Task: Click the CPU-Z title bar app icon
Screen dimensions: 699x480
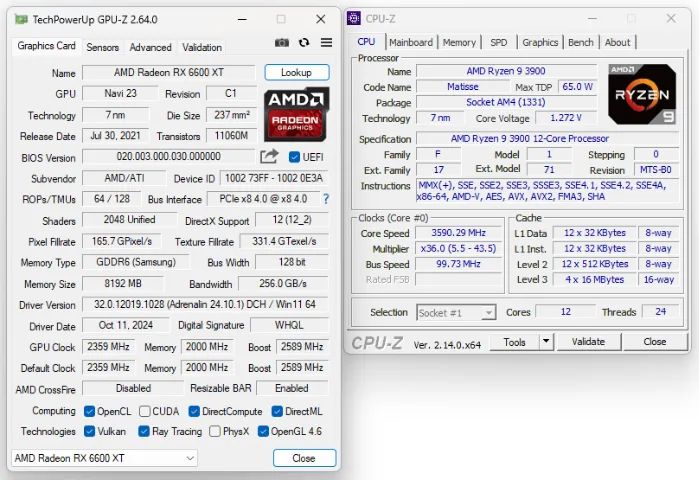Action: point(354,18)
